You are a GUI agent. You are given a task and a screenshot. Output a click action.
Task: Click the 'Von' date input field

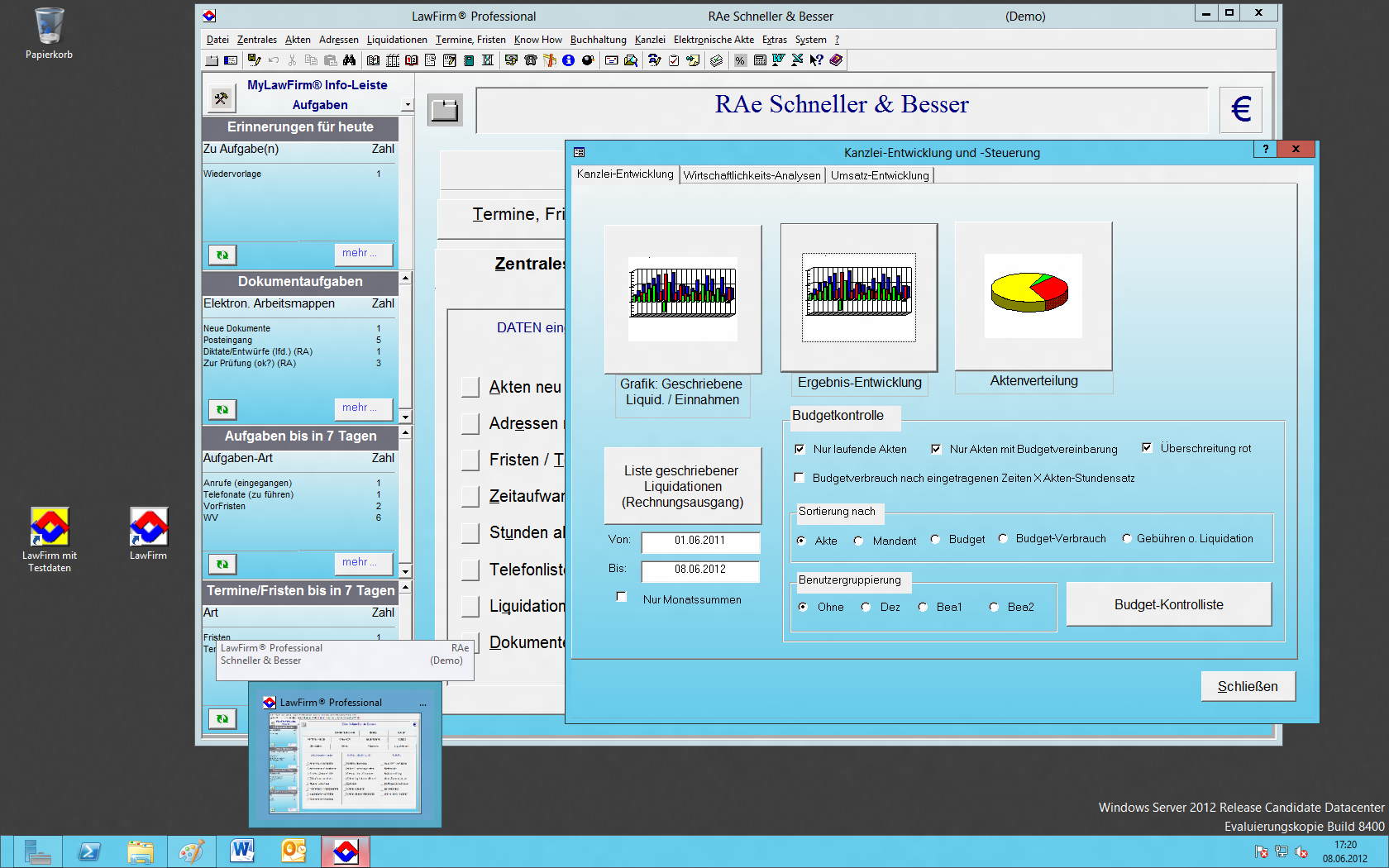click(x=699, y=541)
